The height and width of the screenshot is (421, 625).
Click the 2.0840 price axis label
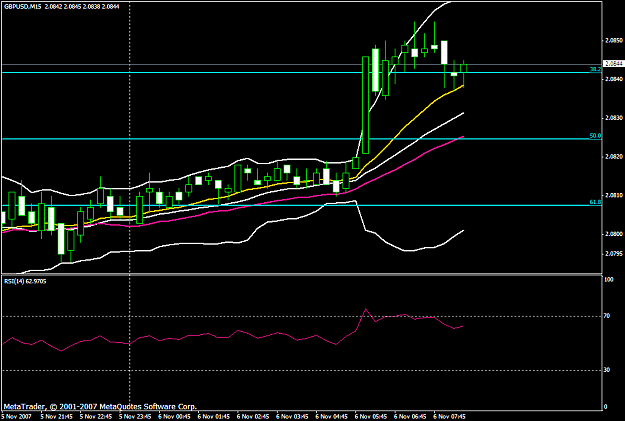click(614, 79)
